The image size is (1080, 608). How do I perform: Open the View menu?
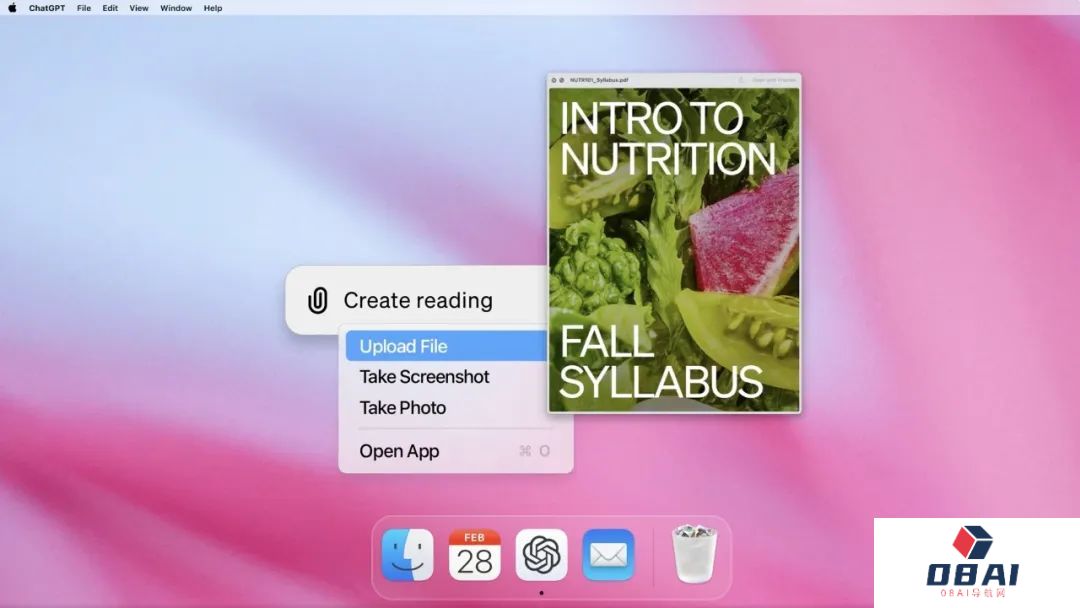(x=139, y=8)
